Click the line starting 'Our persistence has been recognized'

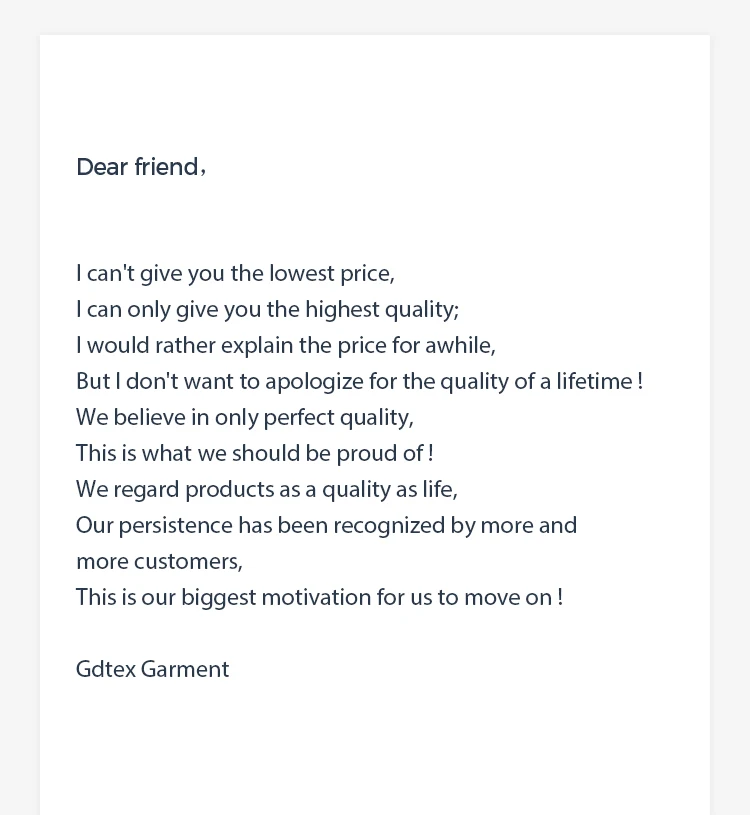click(x=326, y=526)
